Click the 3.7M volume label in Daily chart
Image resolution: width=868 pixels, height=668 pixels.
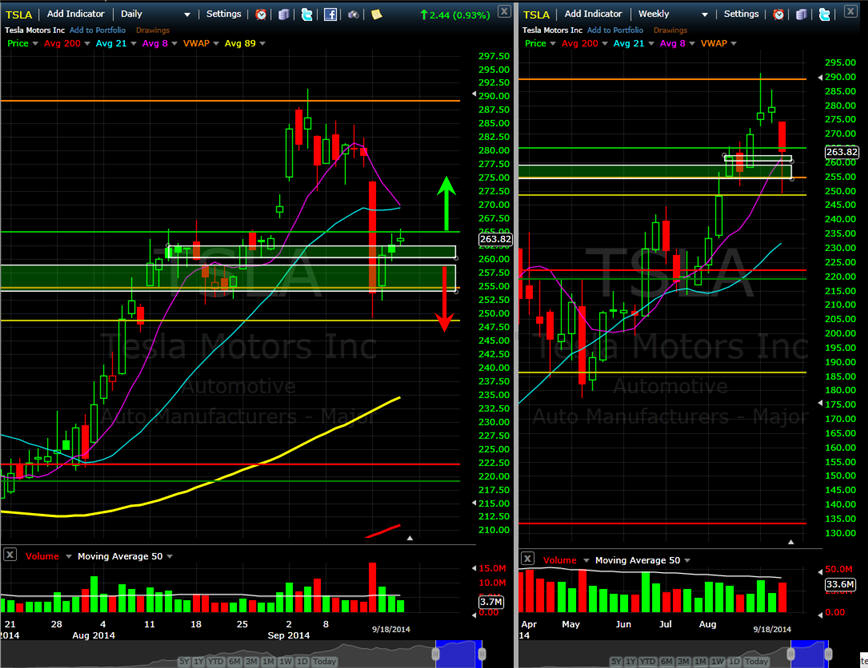(490, 602)
